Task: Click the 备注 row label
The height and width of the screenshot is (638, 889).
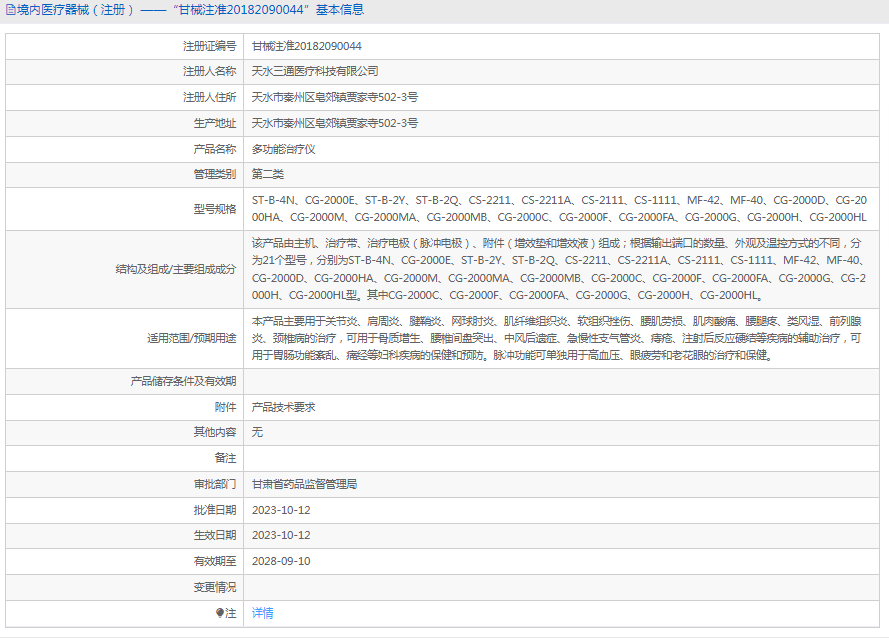Action: 226,458
